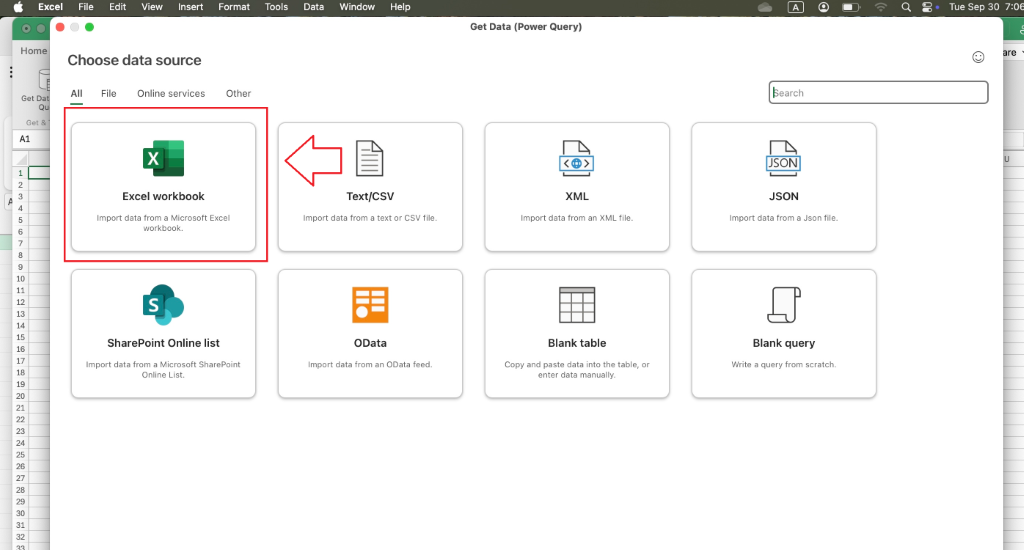Click the Home tab in the Excel window behind
Viewport: 1024px width, 550px height.
tap(33, 51)
